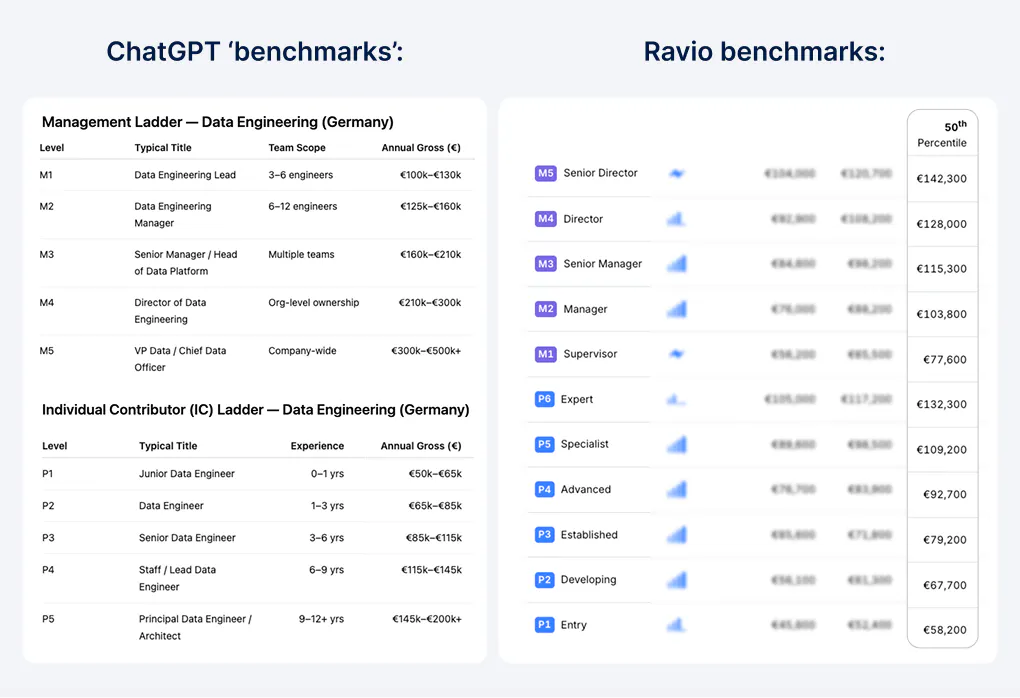Click the M4 level badge for Director

pos(545,219)
